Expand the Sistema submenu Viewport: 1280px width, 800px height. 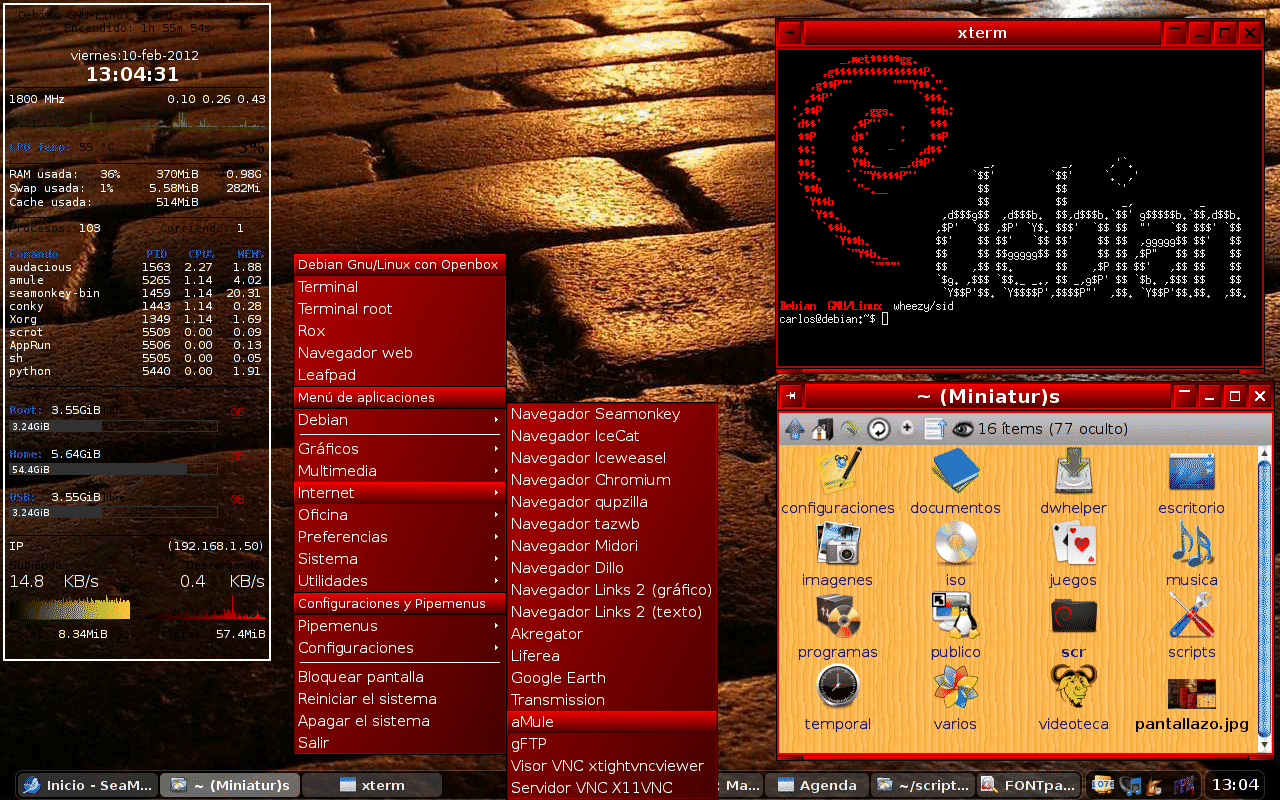400,559
